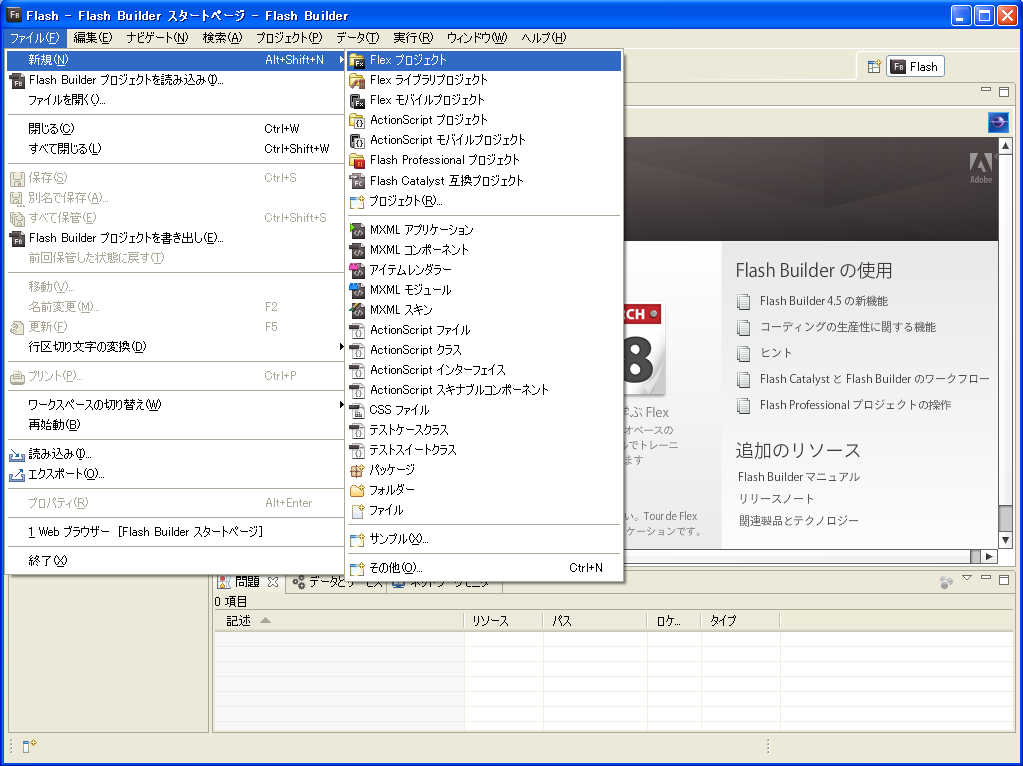The width and height of the screenshot is (1023, 766).
Task: Click the フォルダー folder icon
Action: (x=357, y=491)
